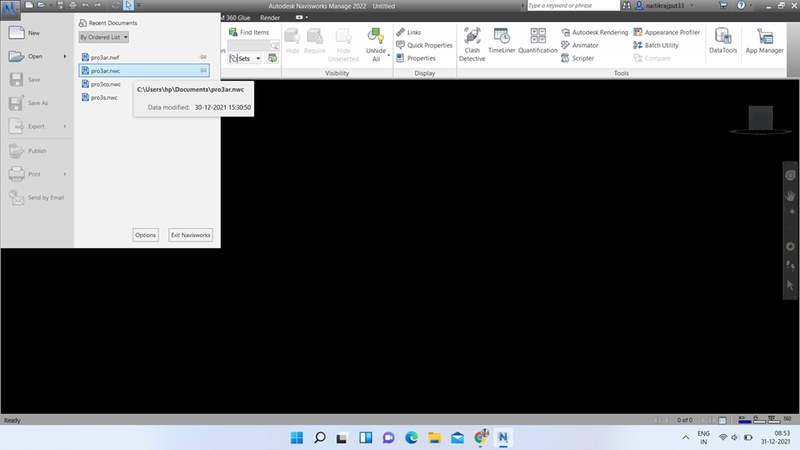
Task: Click the Undo quick access icon
Action: point(85,5)
